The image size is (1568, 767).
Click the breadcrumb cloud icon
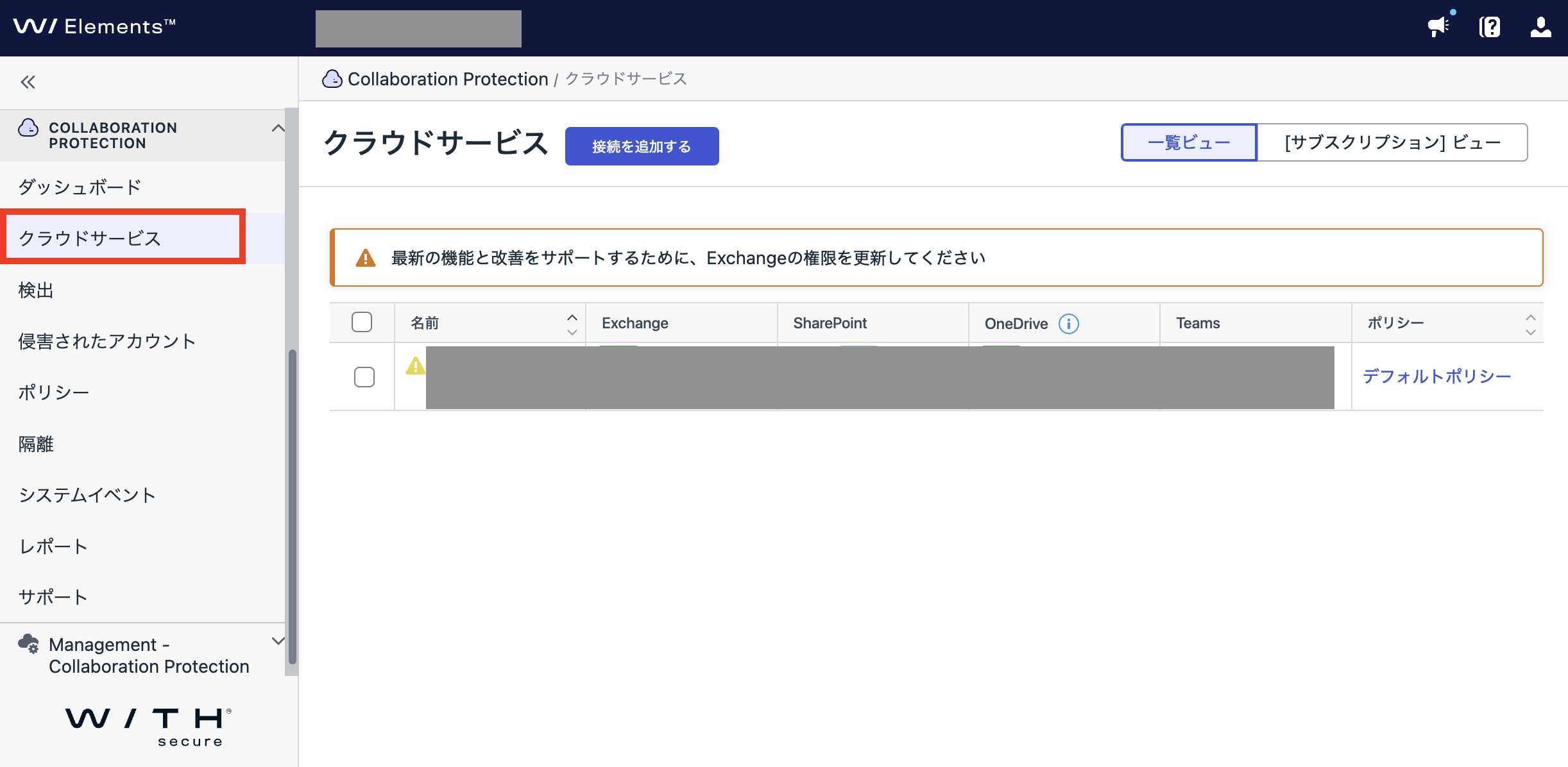coord(332,79)
